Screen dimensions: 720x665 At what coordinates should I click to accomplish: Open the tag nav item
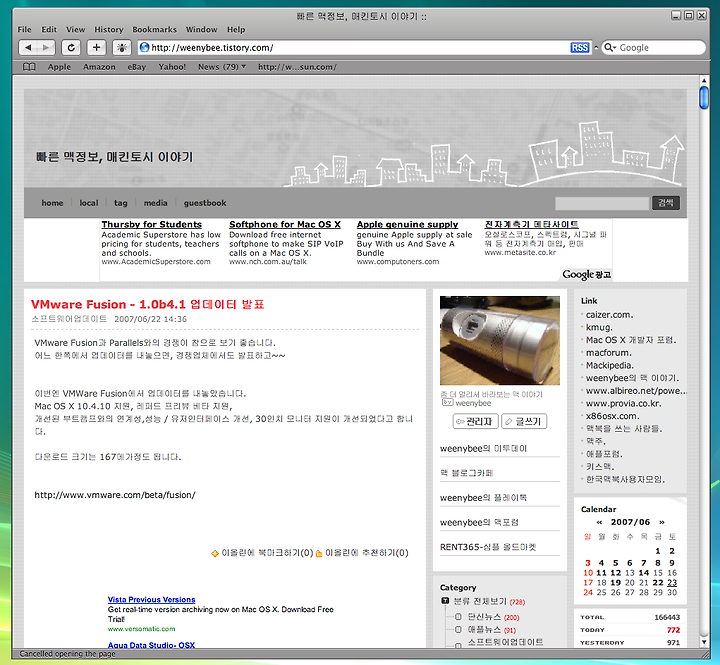pos(121,203)
